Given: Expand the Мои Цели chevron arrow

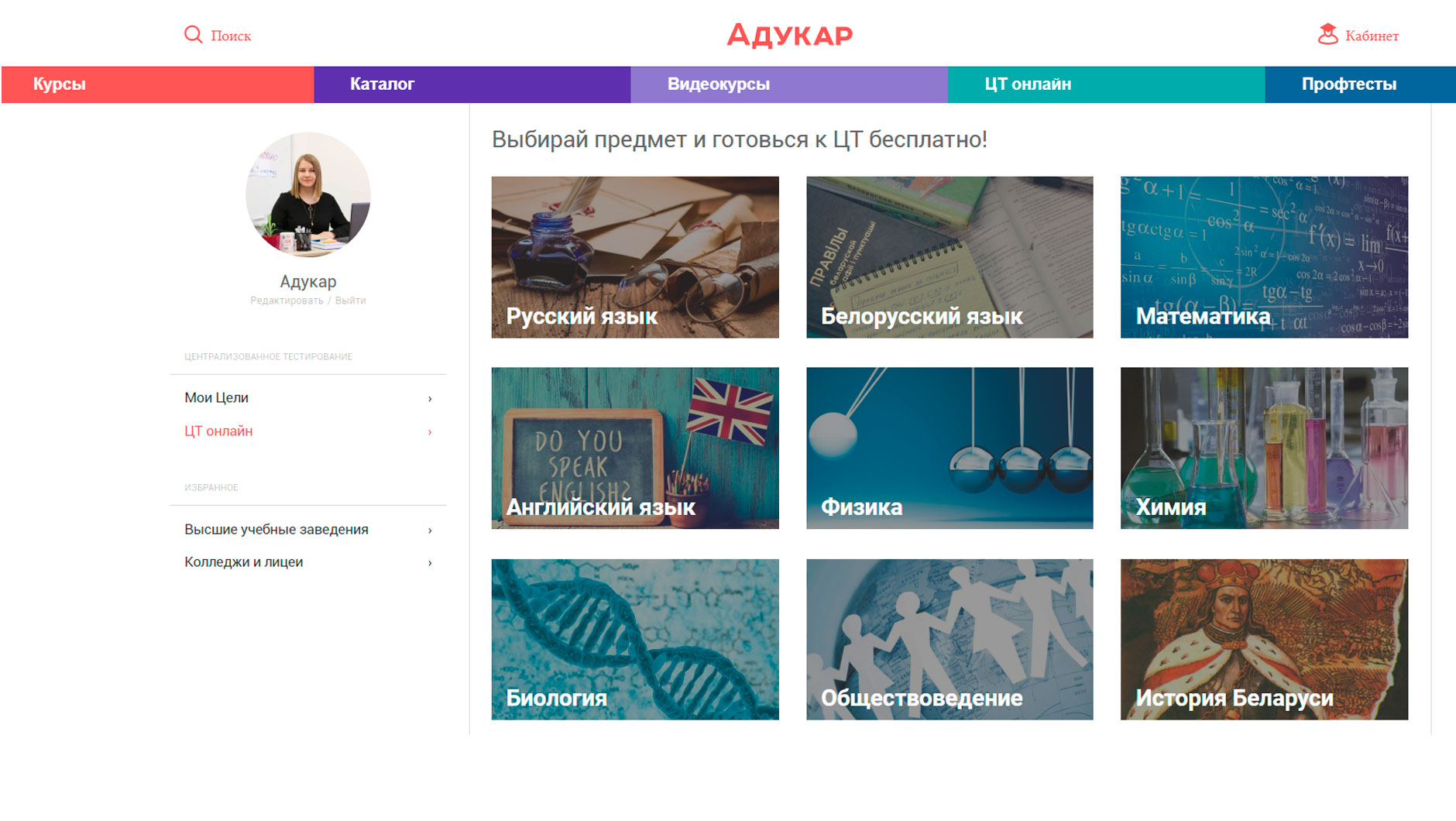Looking at the screenshot, I should (430, 399).
